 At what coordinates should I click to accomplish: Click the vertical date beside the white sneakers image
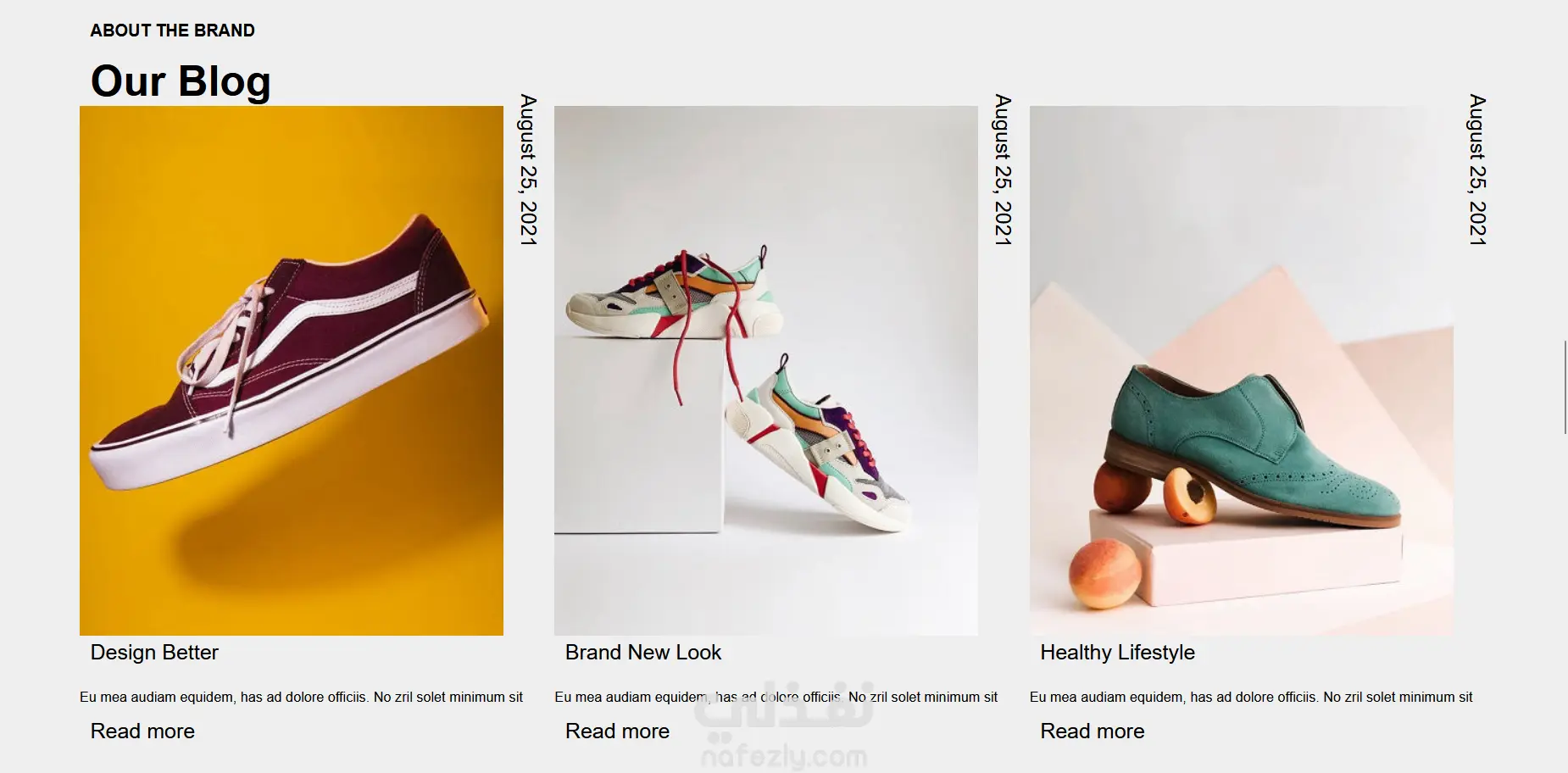(1003, 170)
